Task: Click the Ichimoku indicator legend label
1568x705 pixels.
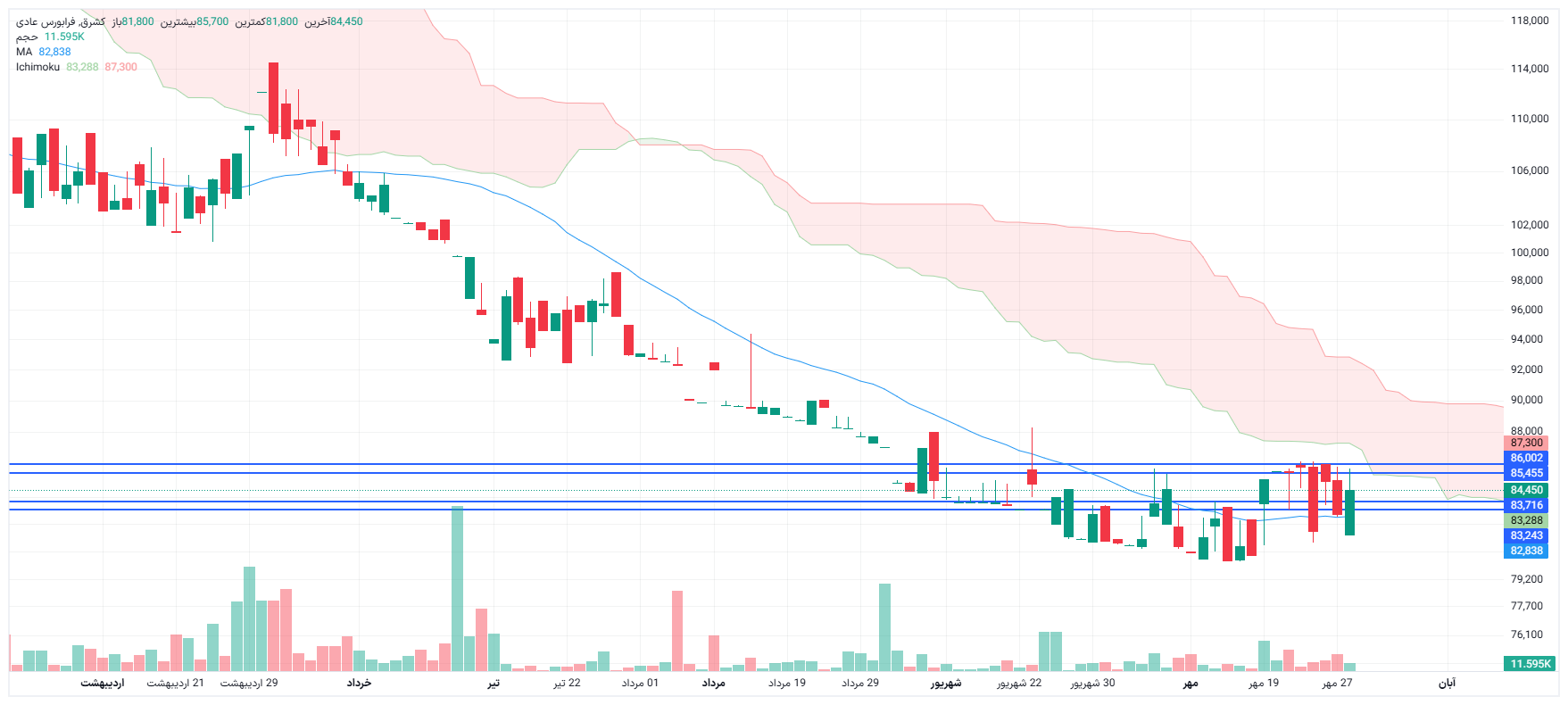Action: (37, 67)
